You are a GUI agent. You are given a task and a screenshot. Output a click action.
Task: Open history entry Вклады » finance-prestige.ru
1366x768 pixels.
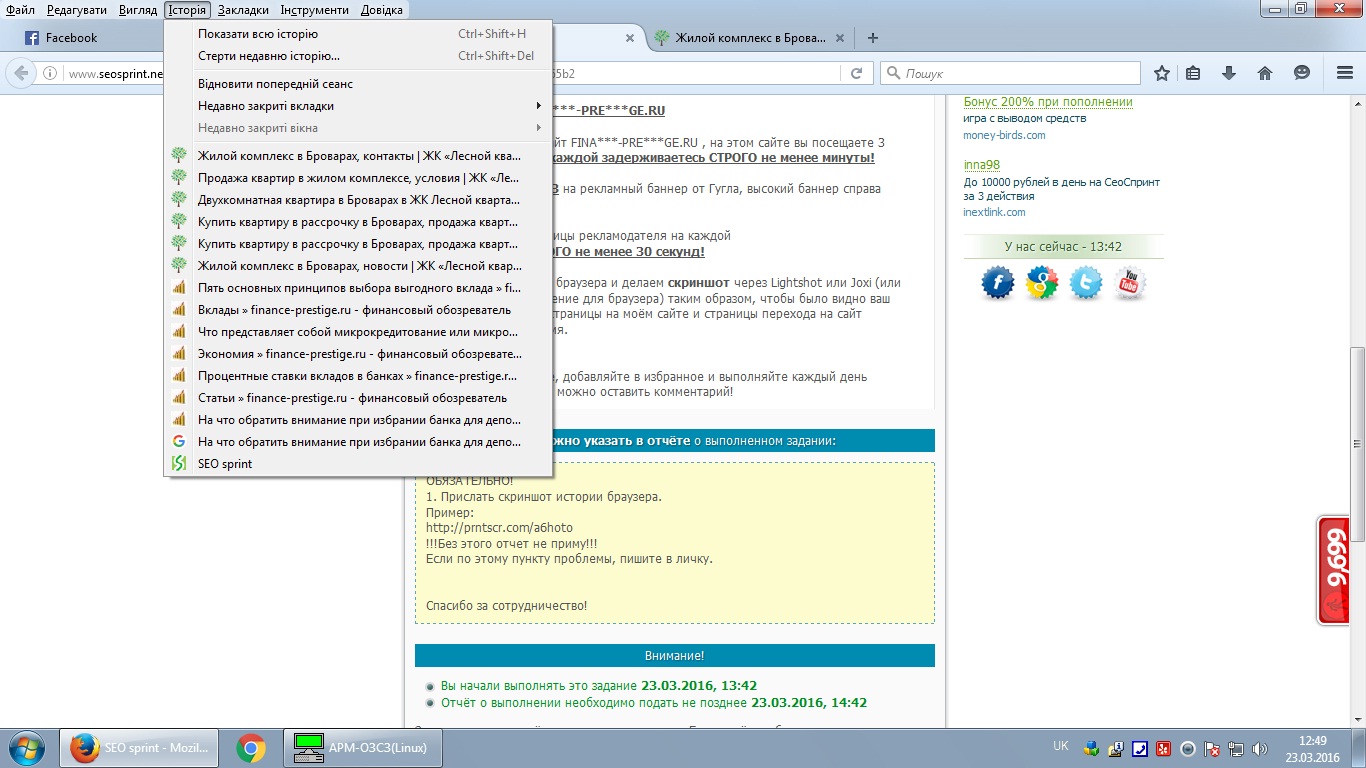359,310
